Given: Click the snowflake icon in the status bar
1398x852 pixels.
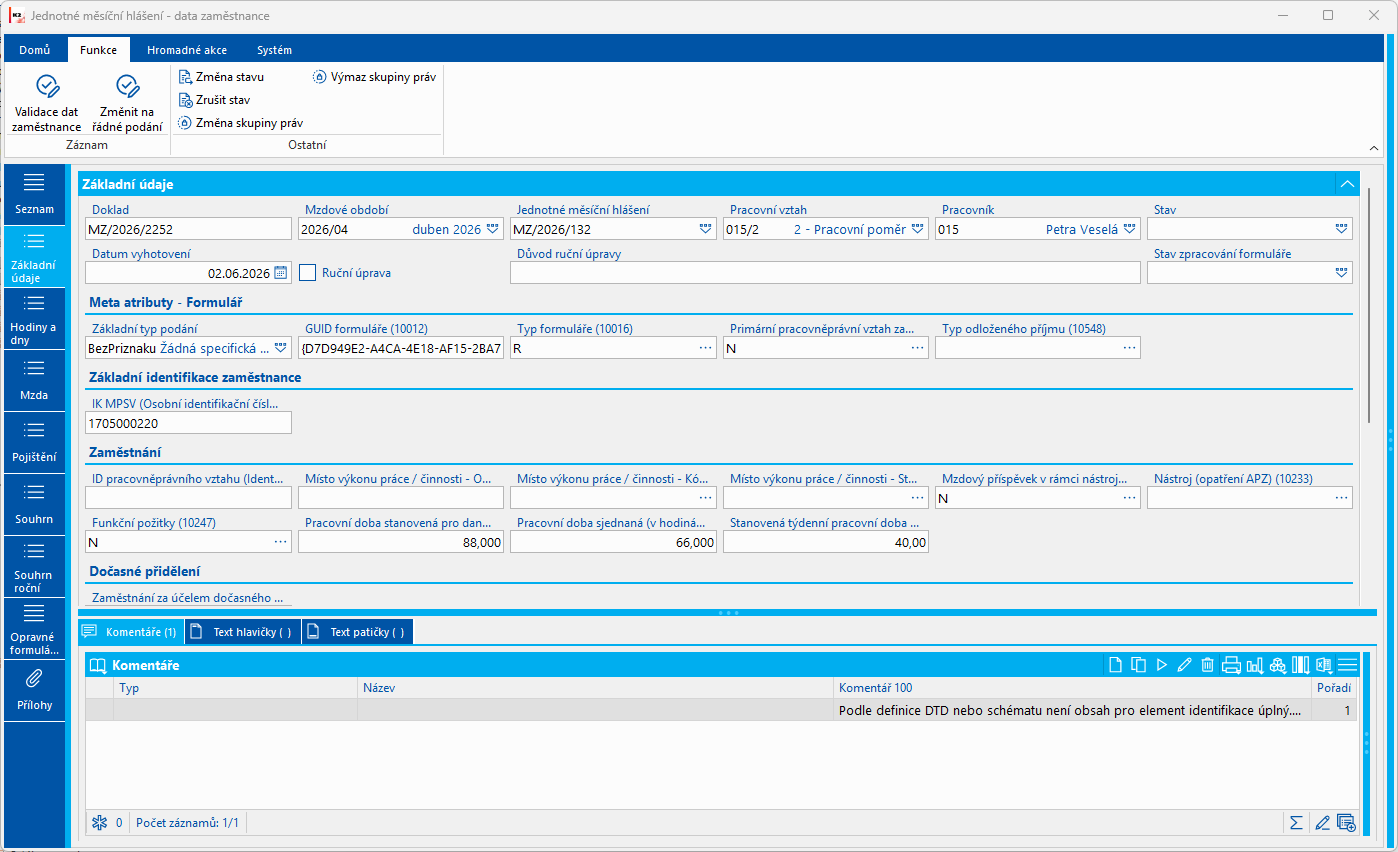Looking at the screenshot, I should pyautogui.click(x=99, y=822).
